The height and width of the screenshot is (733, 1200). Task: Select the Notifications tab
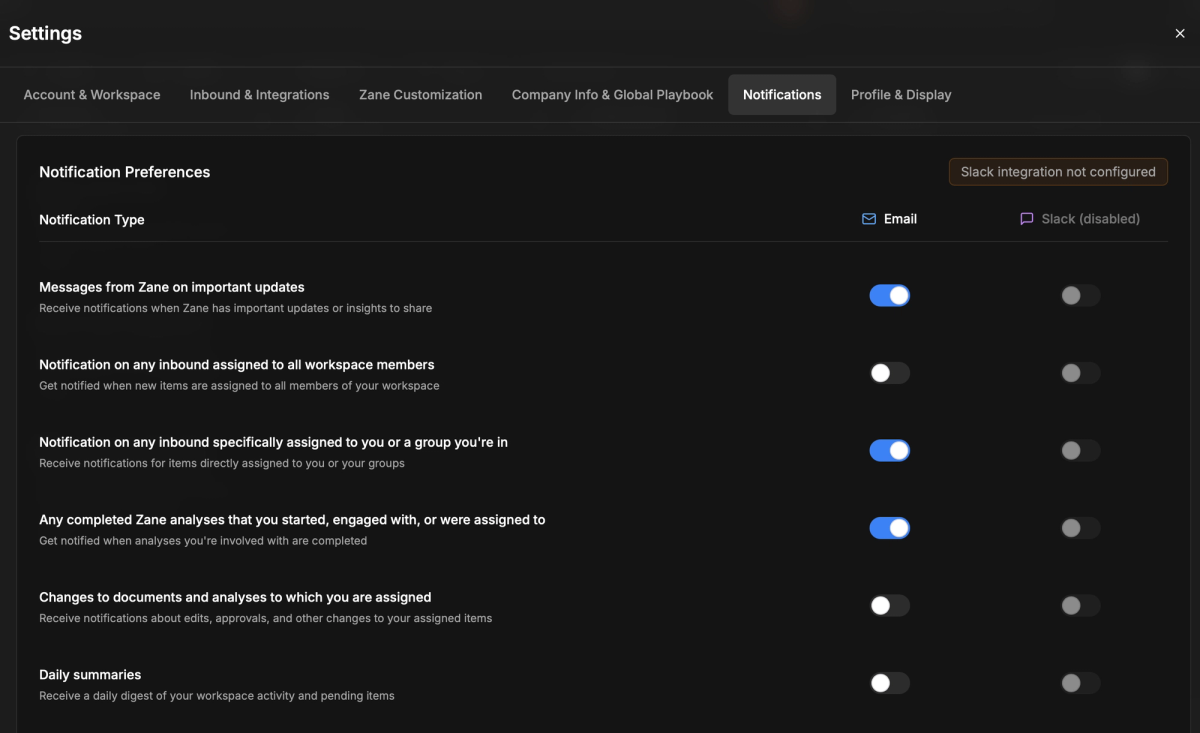tap(782, 95)
